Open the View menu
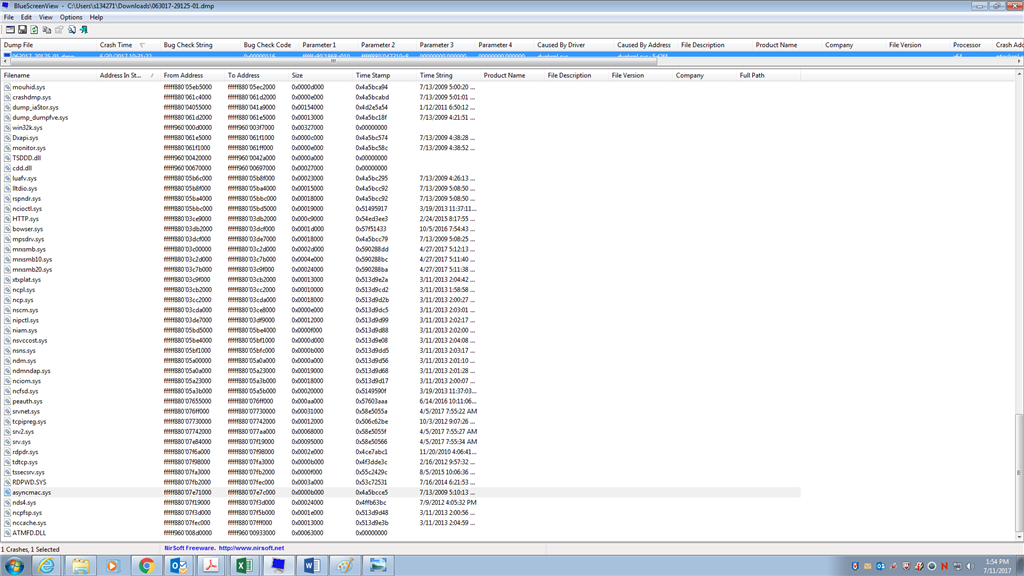Screen dimensions: 1024x576 (x=46, y=18)
